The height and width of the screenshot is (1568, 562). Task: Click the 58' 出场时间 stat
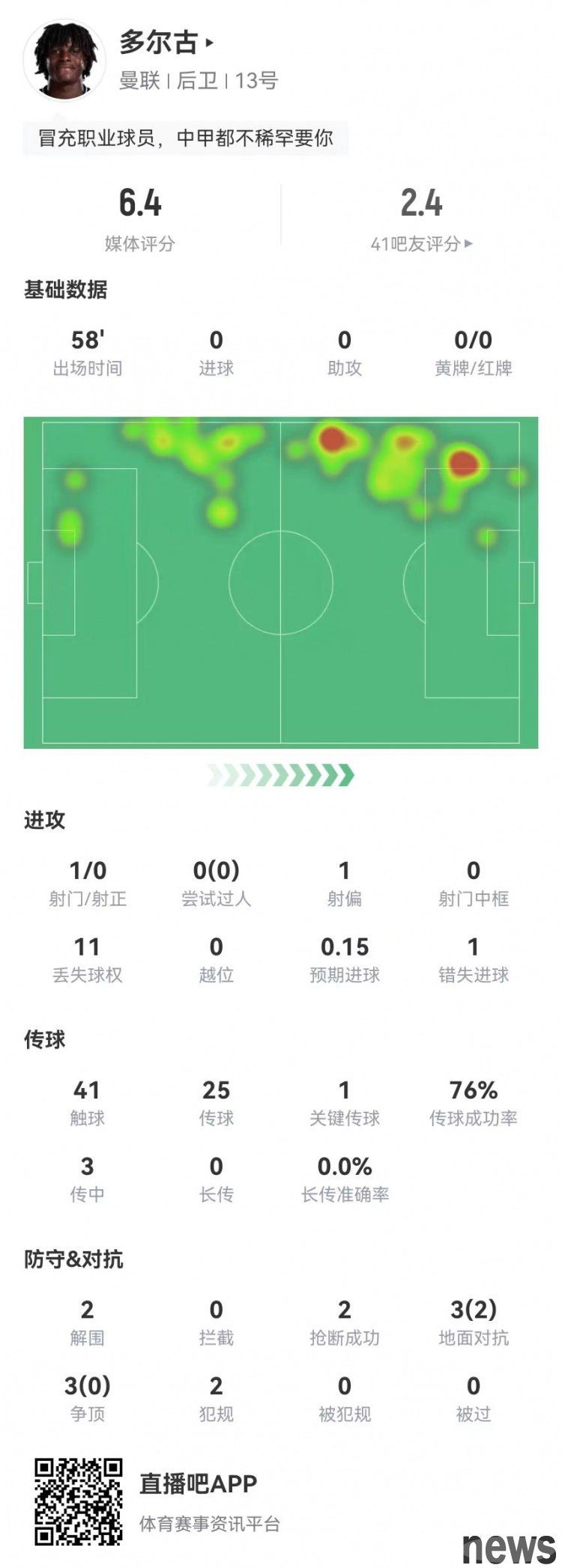[88, 353]
